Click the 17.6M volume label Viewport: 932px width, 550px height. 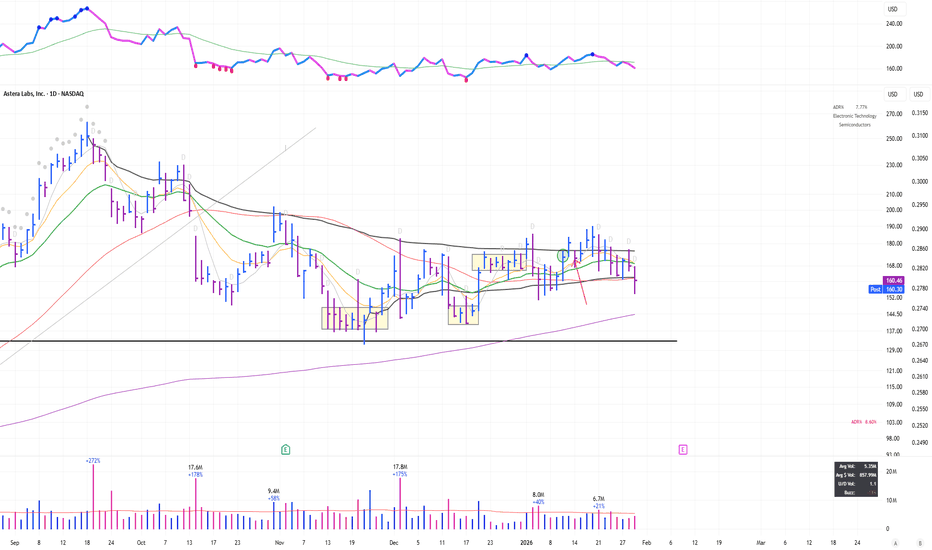pyautogui.click(x=196, y=467)
